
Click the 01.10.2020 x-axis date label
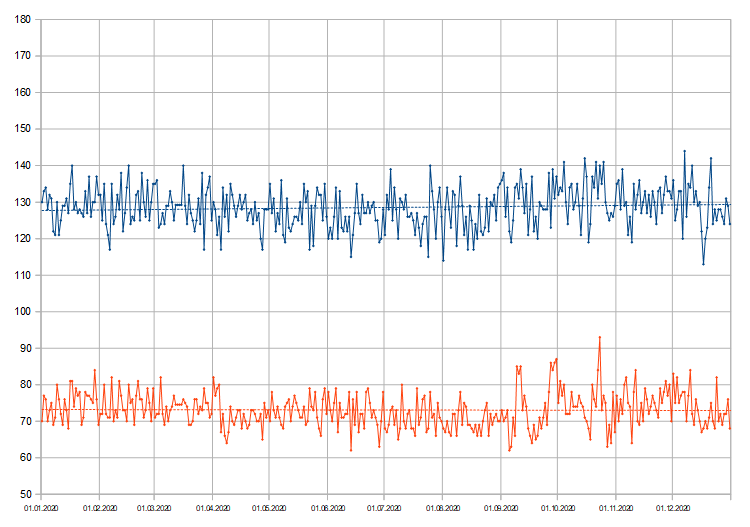[557, 508]
